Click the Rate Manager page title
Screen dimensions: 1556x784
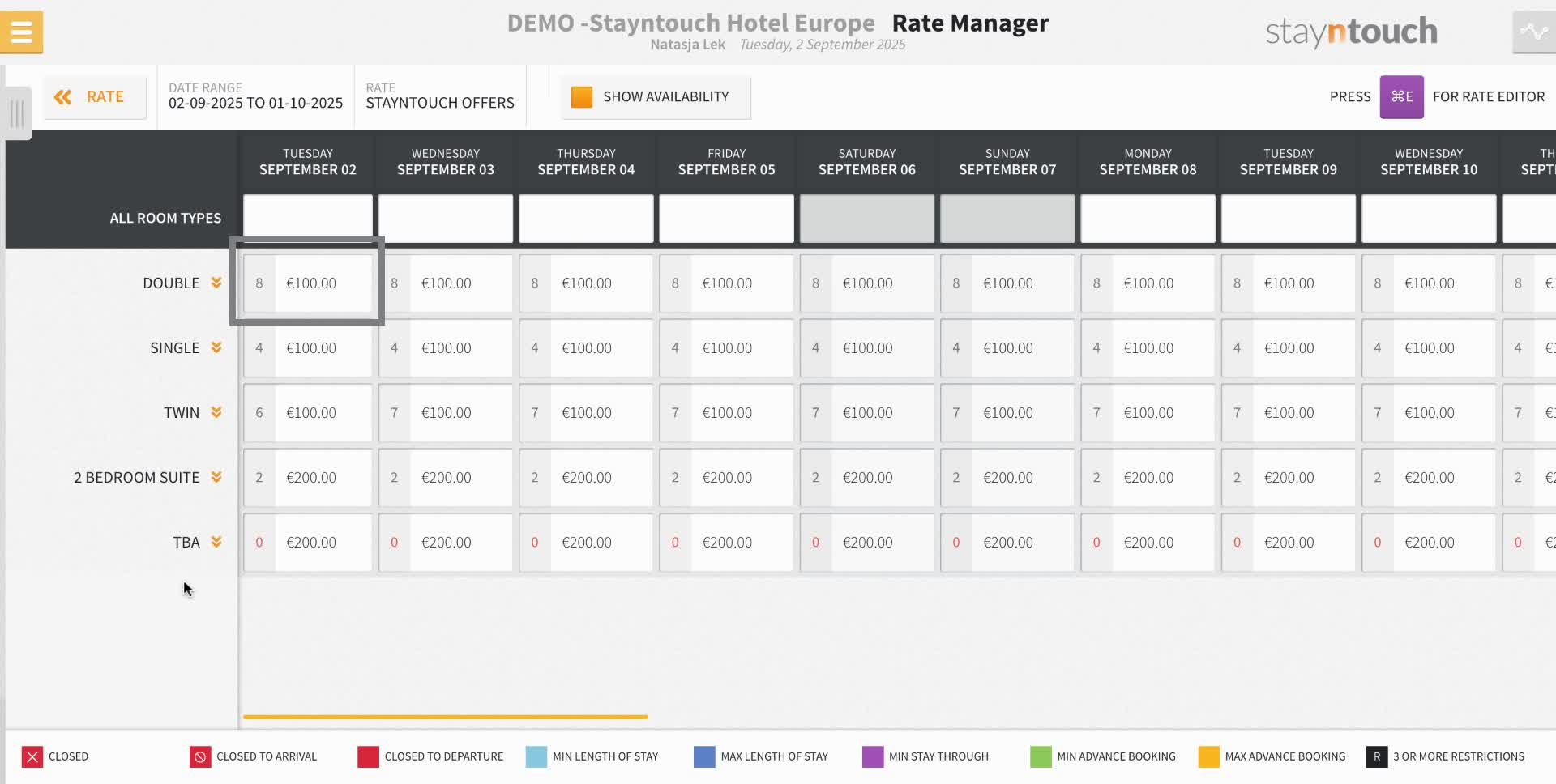pos(970,23)
